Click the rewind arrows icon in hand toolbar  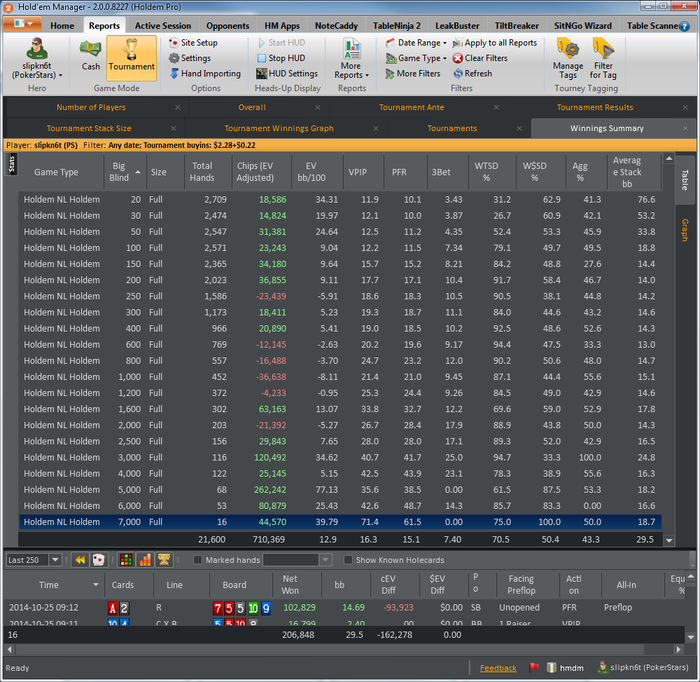[x=80, y=560]
